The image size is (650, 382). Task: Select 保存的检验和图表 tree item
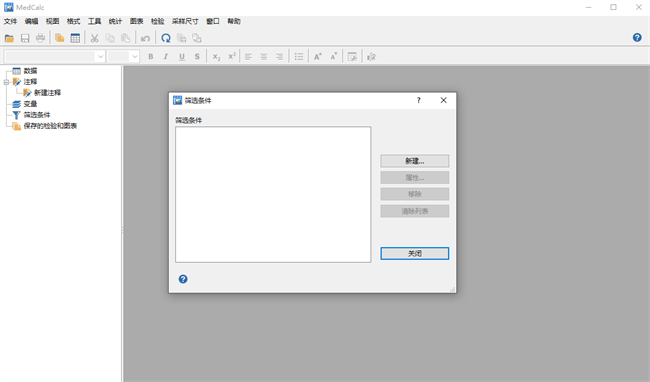pos(50,126)
